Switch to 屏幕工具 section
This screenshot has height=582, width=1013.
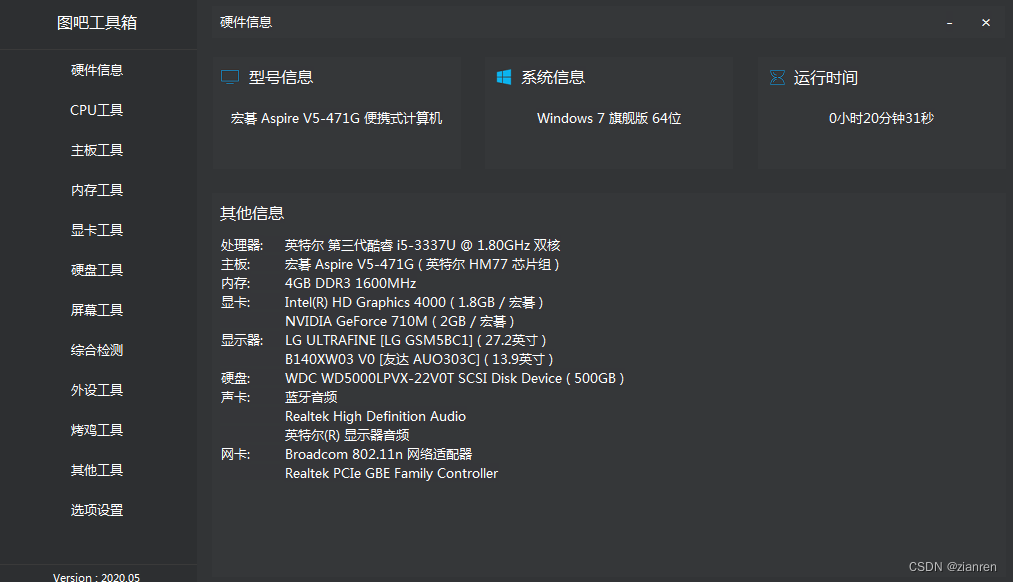pos(97,310)
